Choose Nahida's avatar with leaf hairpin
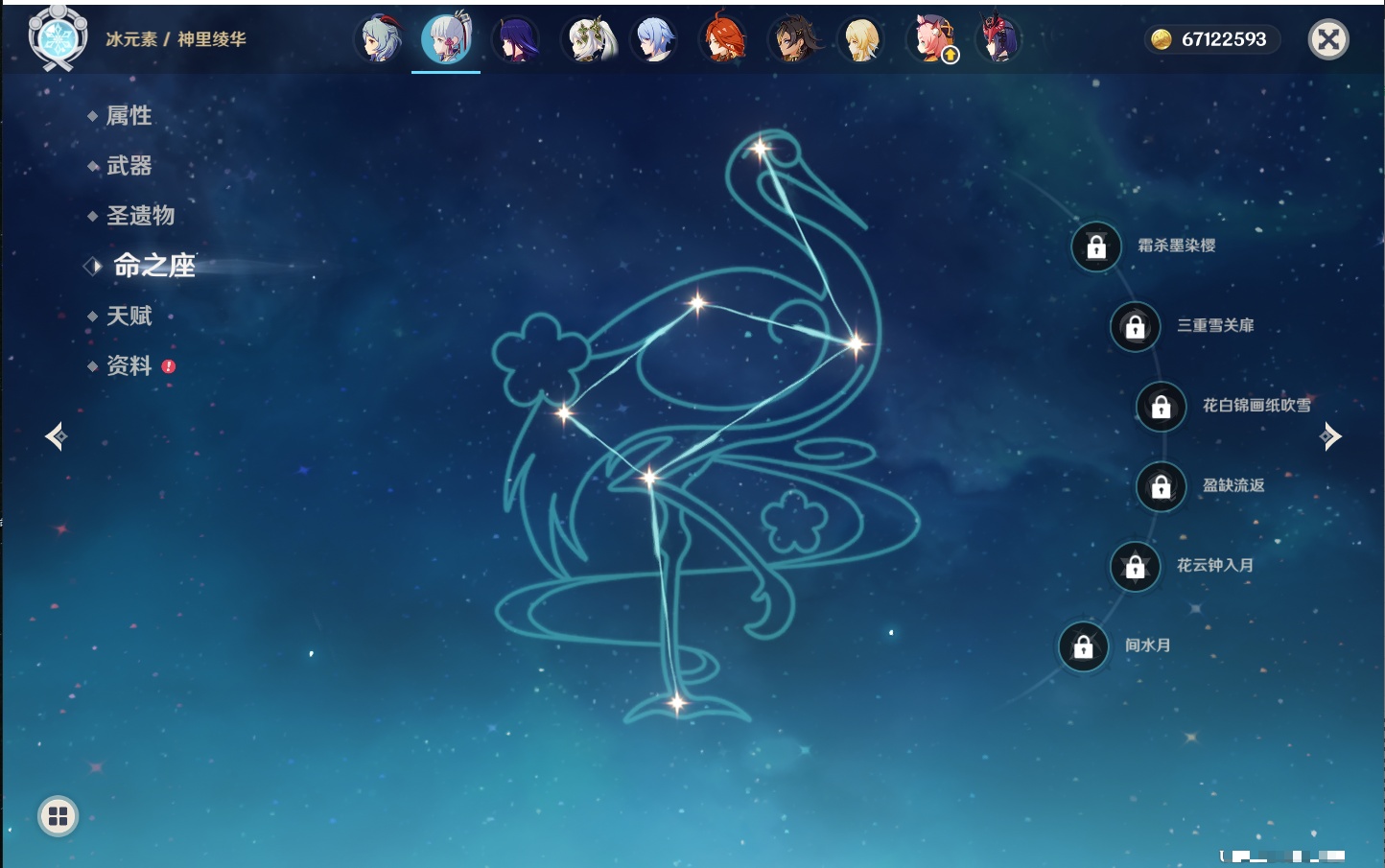 [586, 39]
